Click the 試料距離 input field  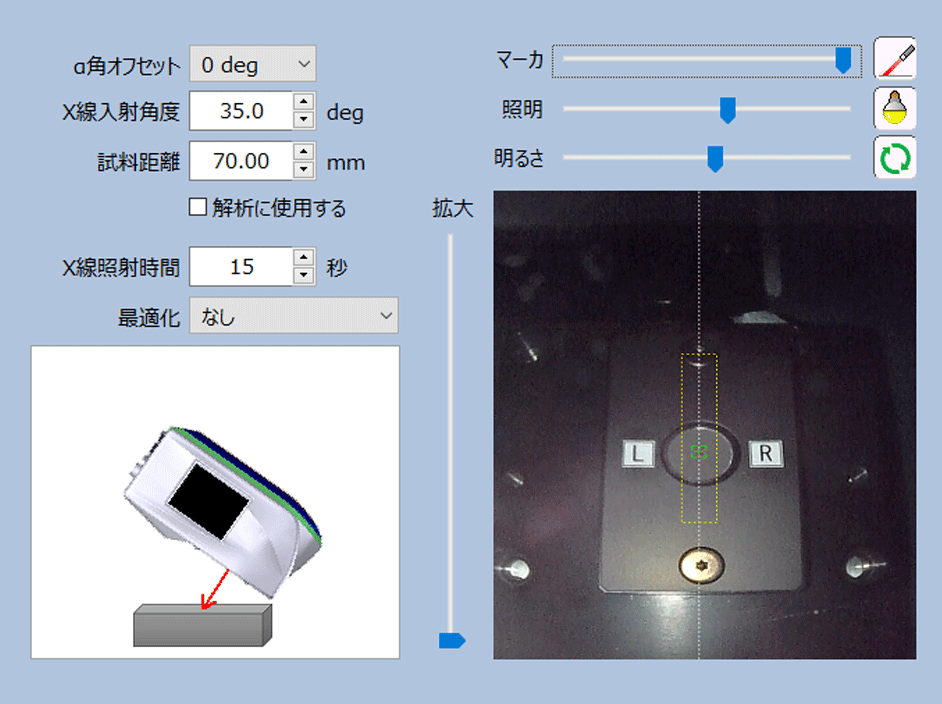coord(242,161)
